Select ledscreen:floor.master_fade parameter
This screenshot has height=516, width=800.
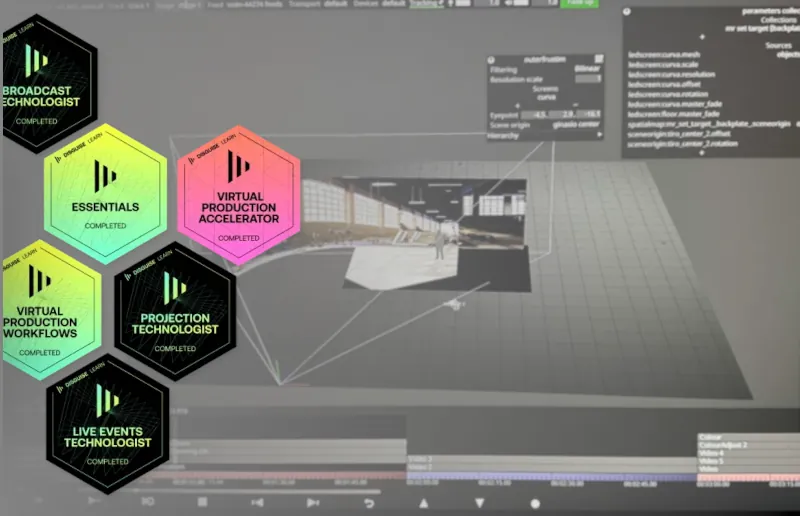coord(673,114)
